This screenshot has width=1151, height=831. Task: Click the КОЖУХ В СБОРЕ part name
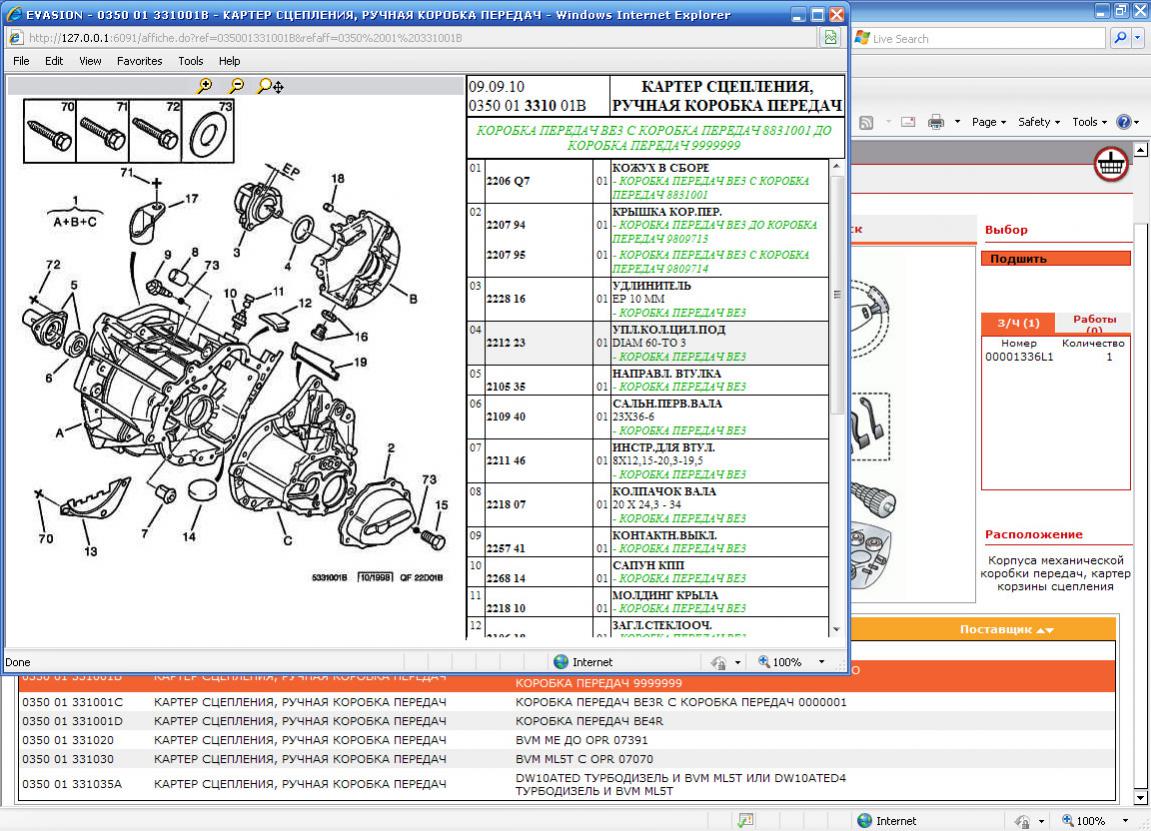point(661,167)
